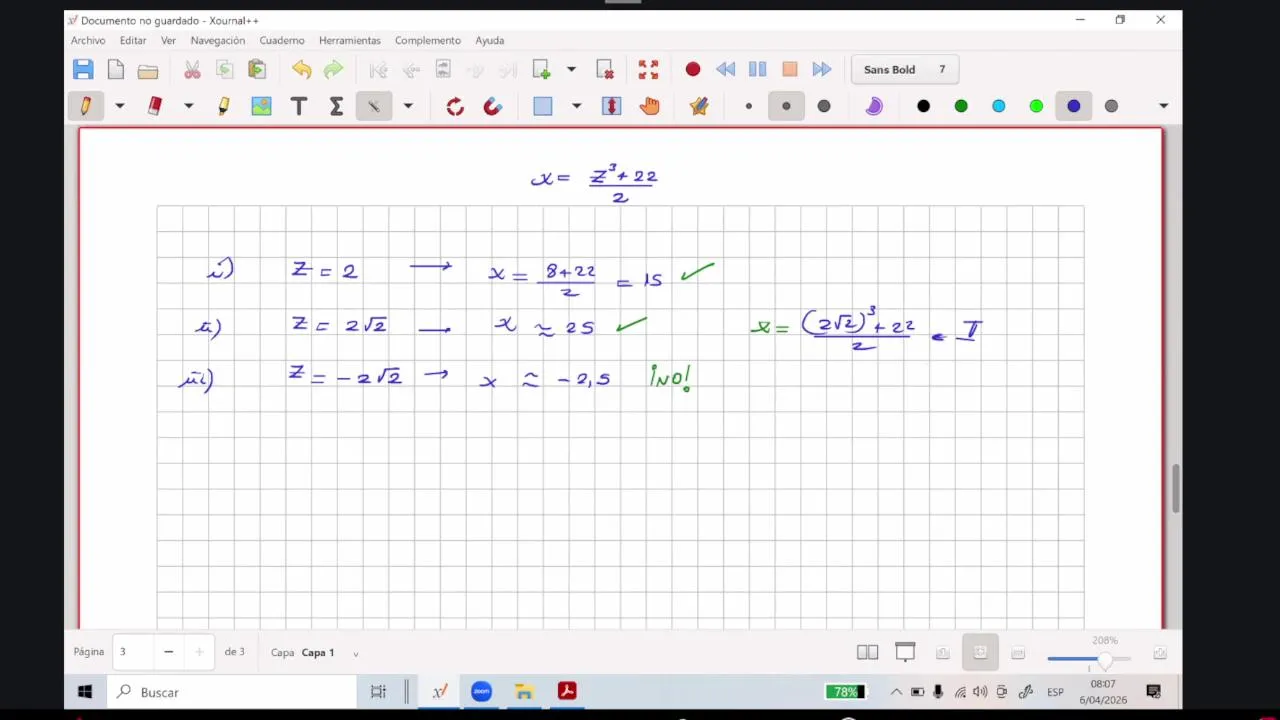The image size is (1280, 720).
Task: Expand the ruler drawing-type dropdown arrow
Action: coord(408,106)
